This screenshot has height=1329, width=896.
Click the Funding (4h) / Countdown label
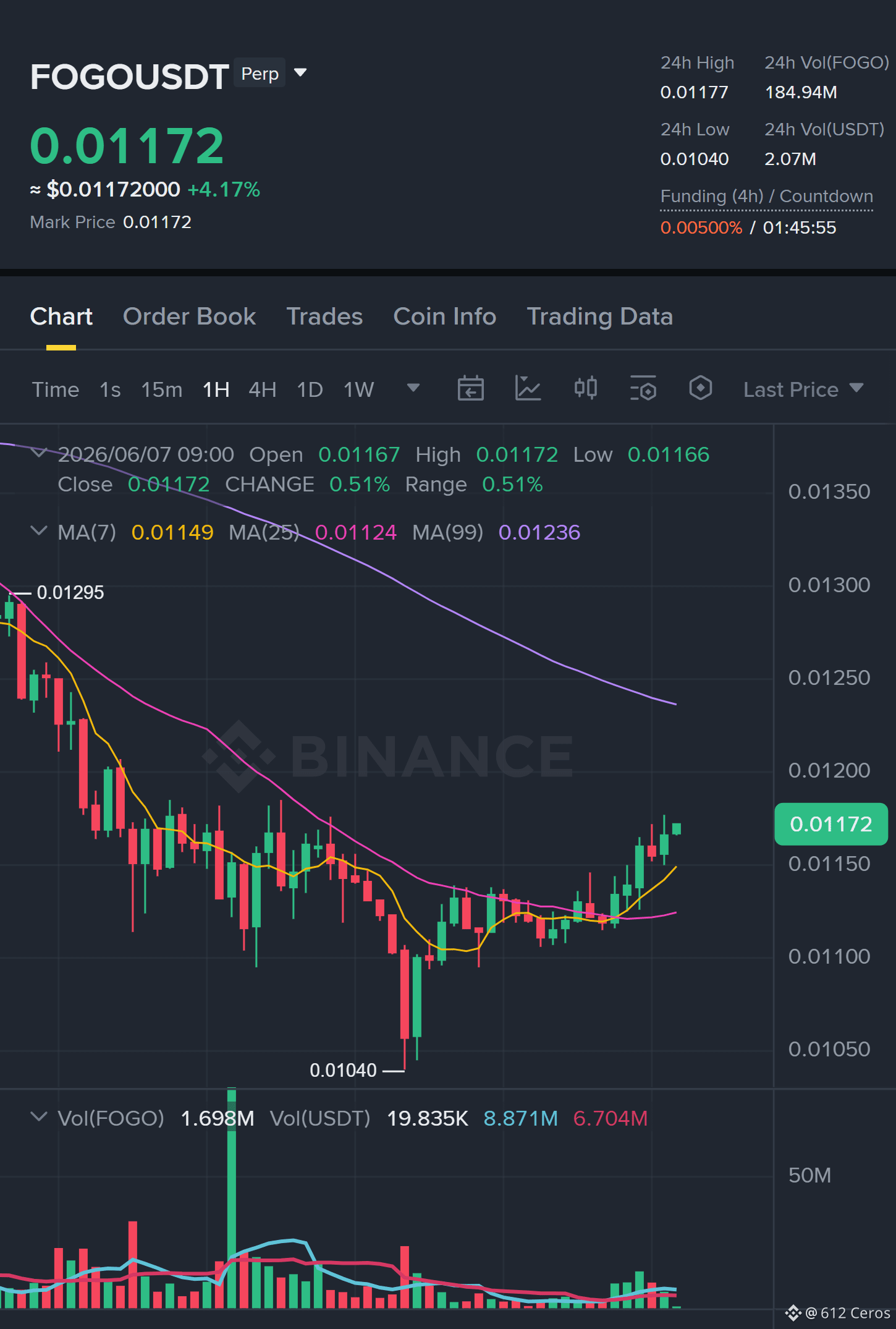point(766,197)
